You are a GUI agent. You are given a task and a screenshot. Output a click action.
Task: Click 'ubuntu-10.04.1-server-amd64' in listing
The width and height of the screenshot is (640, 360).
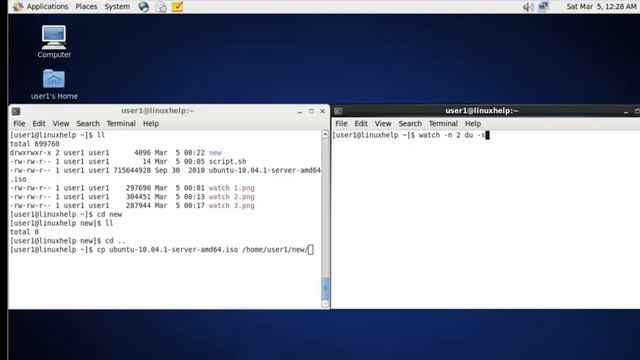point(264,170)
